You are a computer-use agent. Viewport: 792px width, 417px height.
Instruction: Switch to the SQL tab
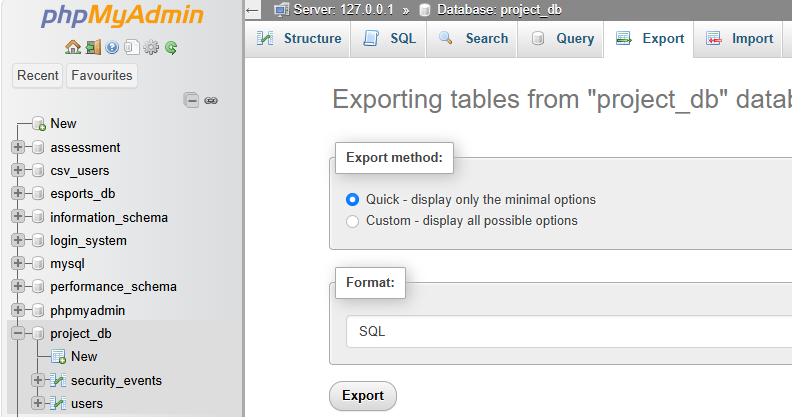pos(389,39)
